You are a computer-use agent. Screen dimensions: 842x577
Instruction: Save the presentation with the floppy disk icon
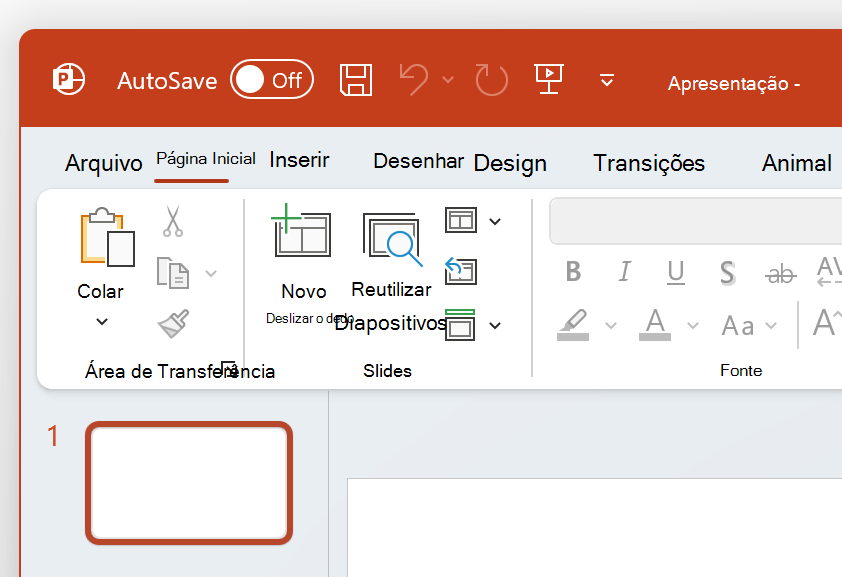[x=356, y=79]
